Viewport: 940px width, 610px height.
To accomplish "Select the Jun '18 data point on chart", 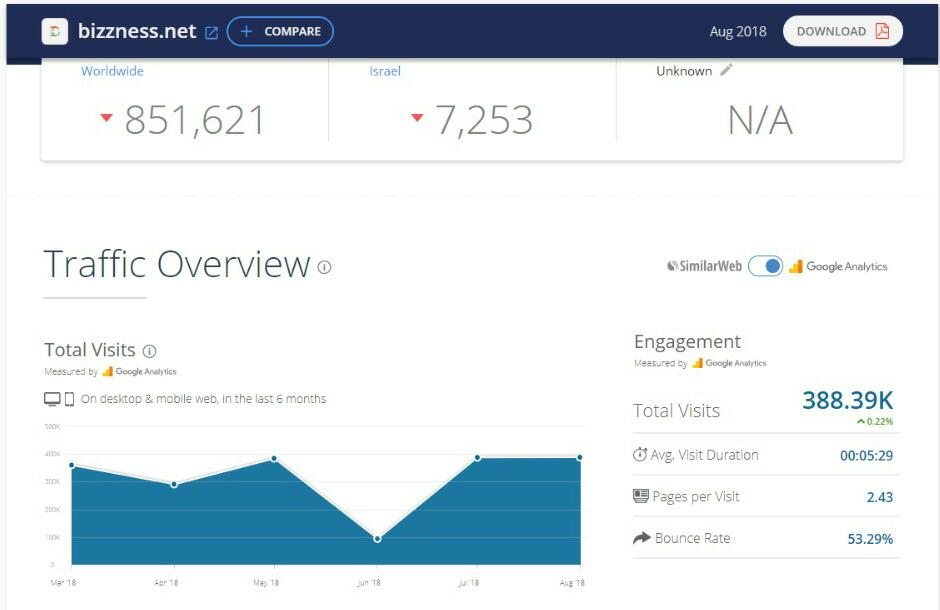I will (x=377, y=538).
